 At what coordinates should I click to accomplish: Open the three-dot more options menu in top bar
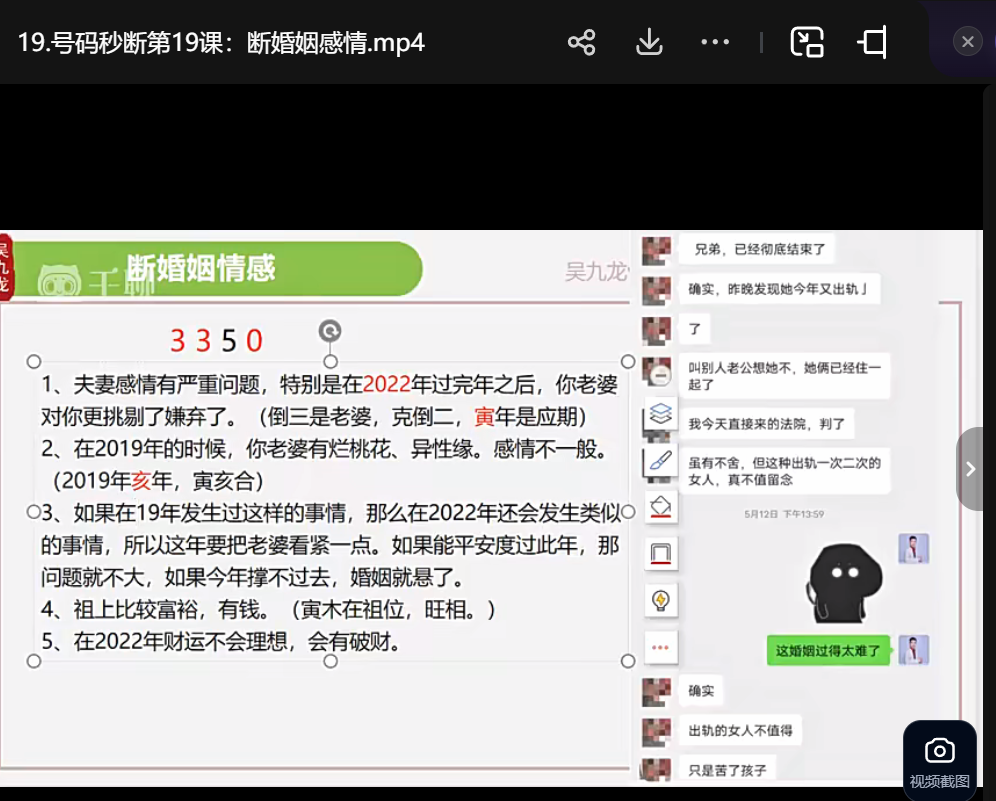pos(715,42)
